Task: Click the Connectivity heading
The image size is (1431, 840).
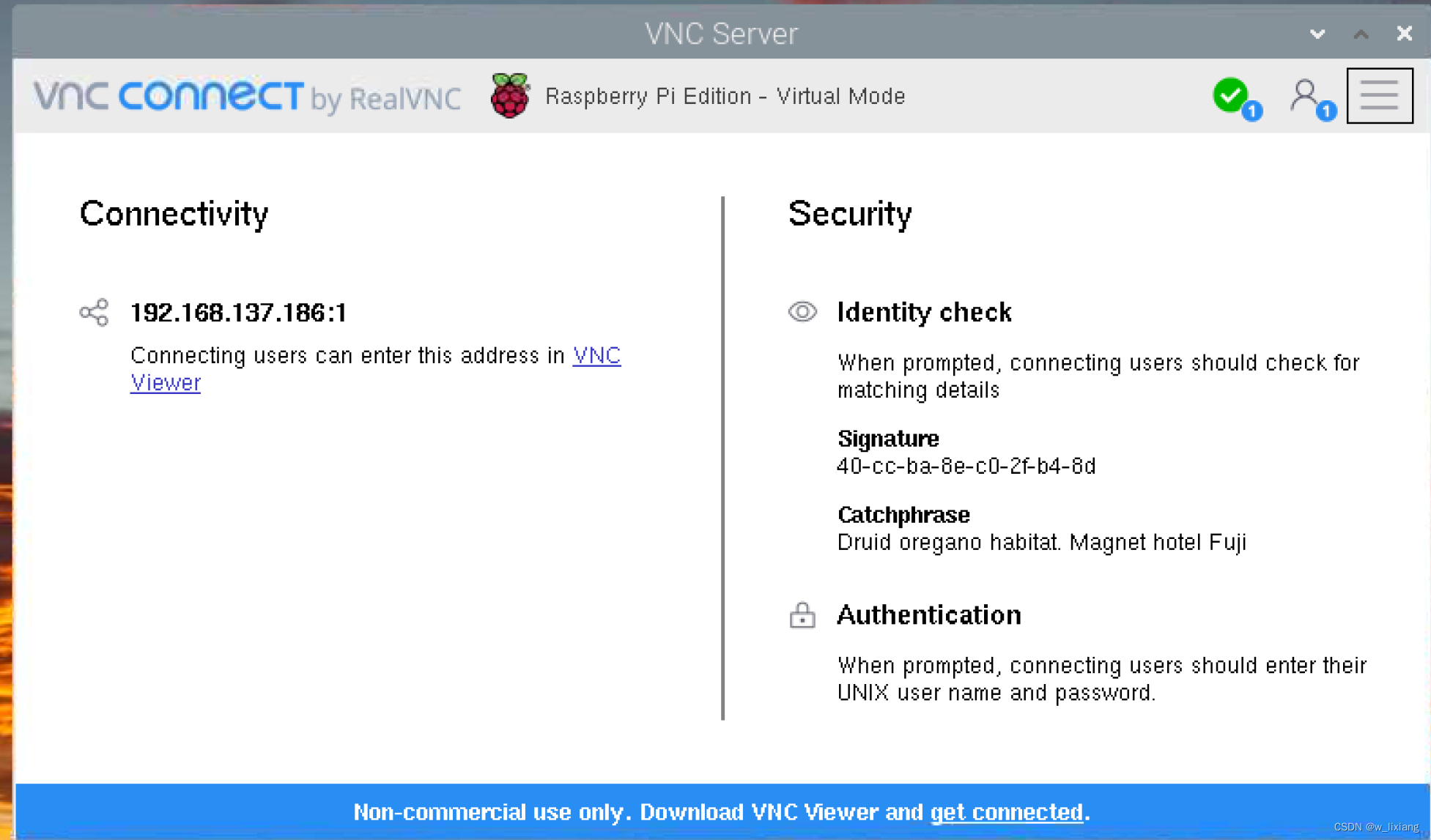Action: 174,214
